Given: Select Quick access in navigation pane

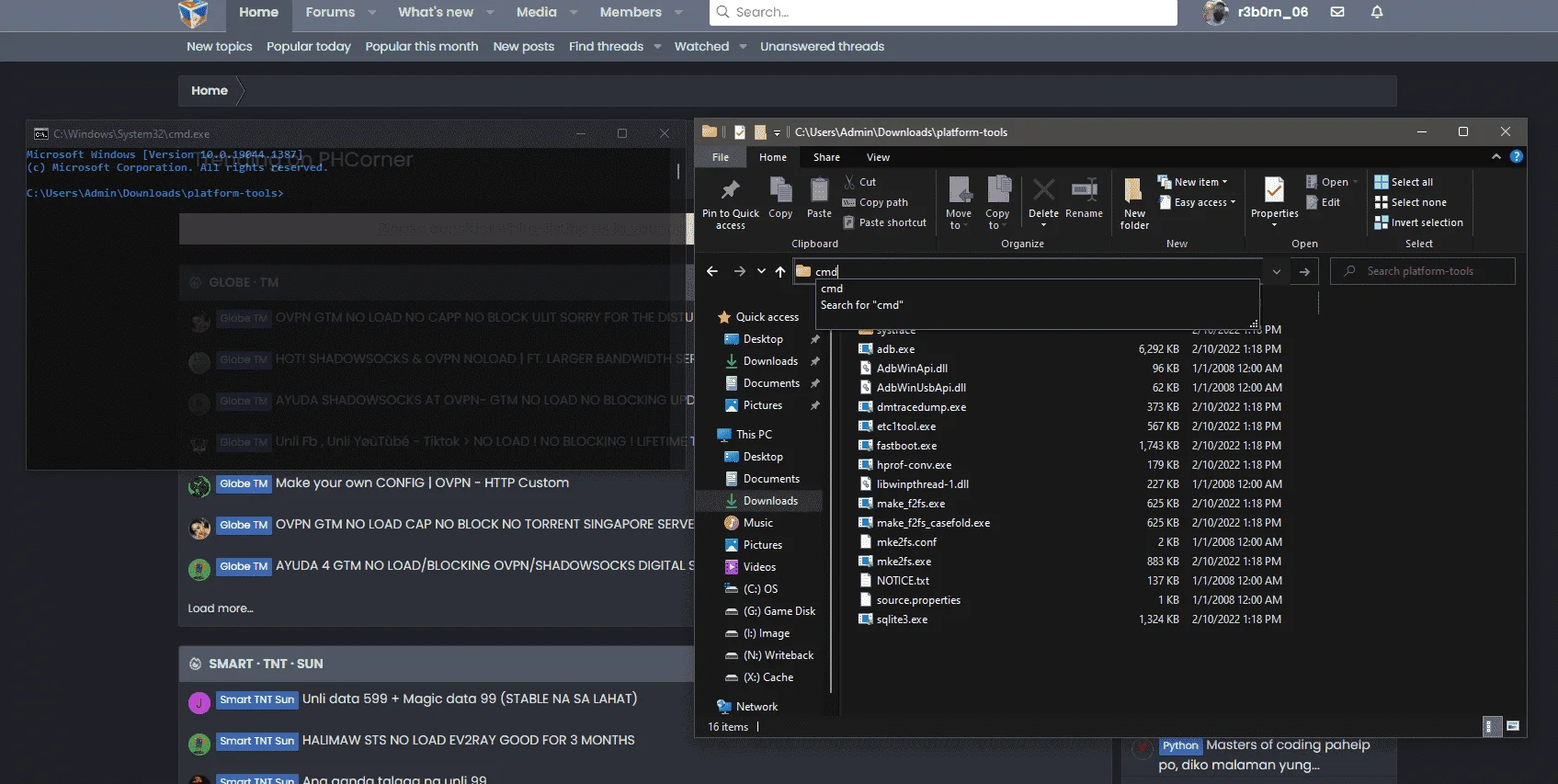Looking at the screenshot, I should tap(767, 317).
